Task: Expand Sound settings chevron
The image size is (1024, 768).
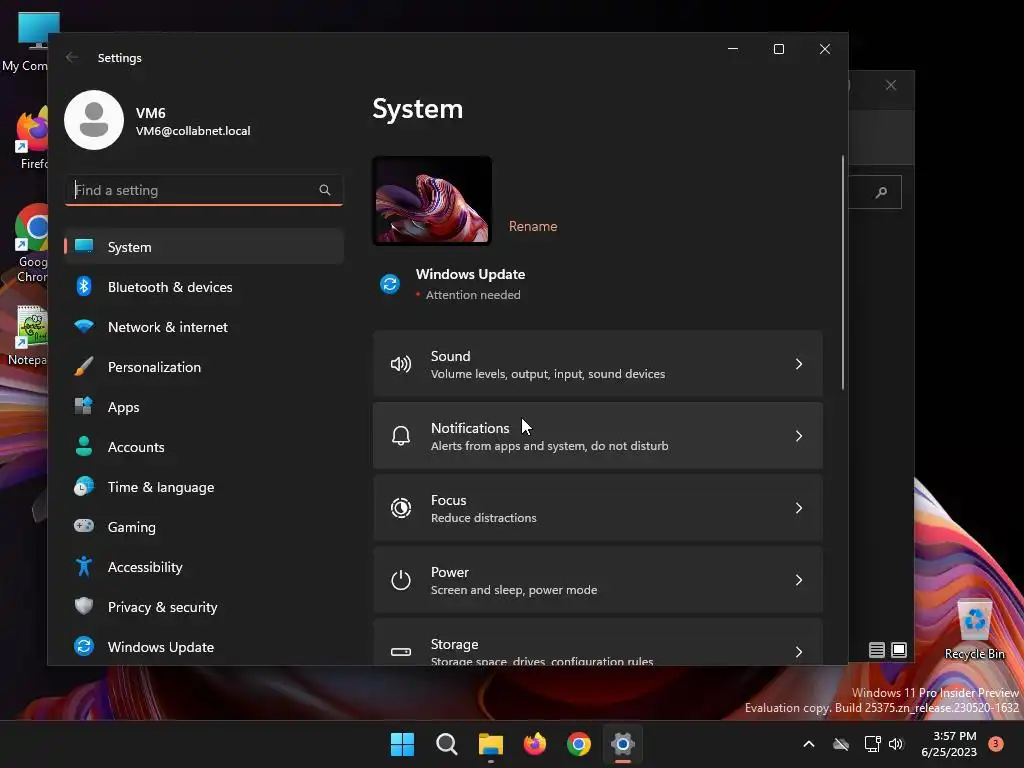Action: pos(799,364)
